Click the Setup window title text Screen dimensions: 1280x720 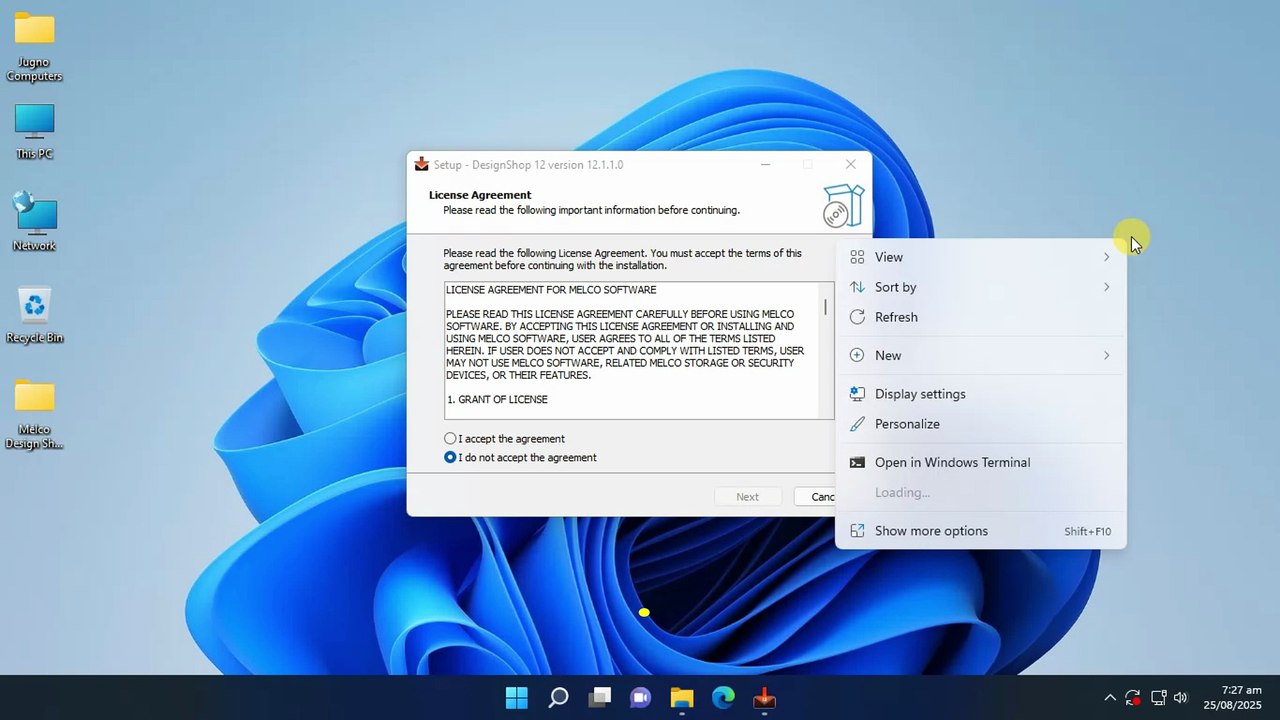(528, 164)
